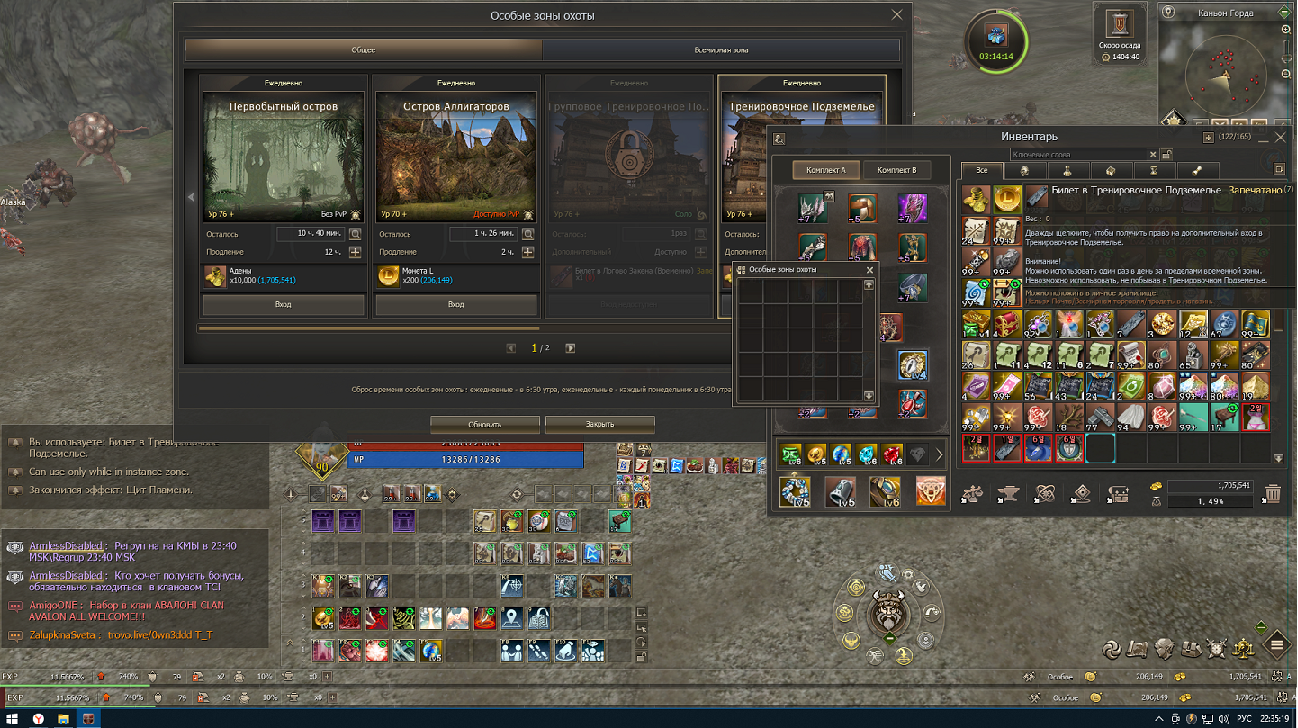Click plus icon to extend Остров Аллигаторов time
Screen dimensions: 1298x728
(x=528, y=252)
